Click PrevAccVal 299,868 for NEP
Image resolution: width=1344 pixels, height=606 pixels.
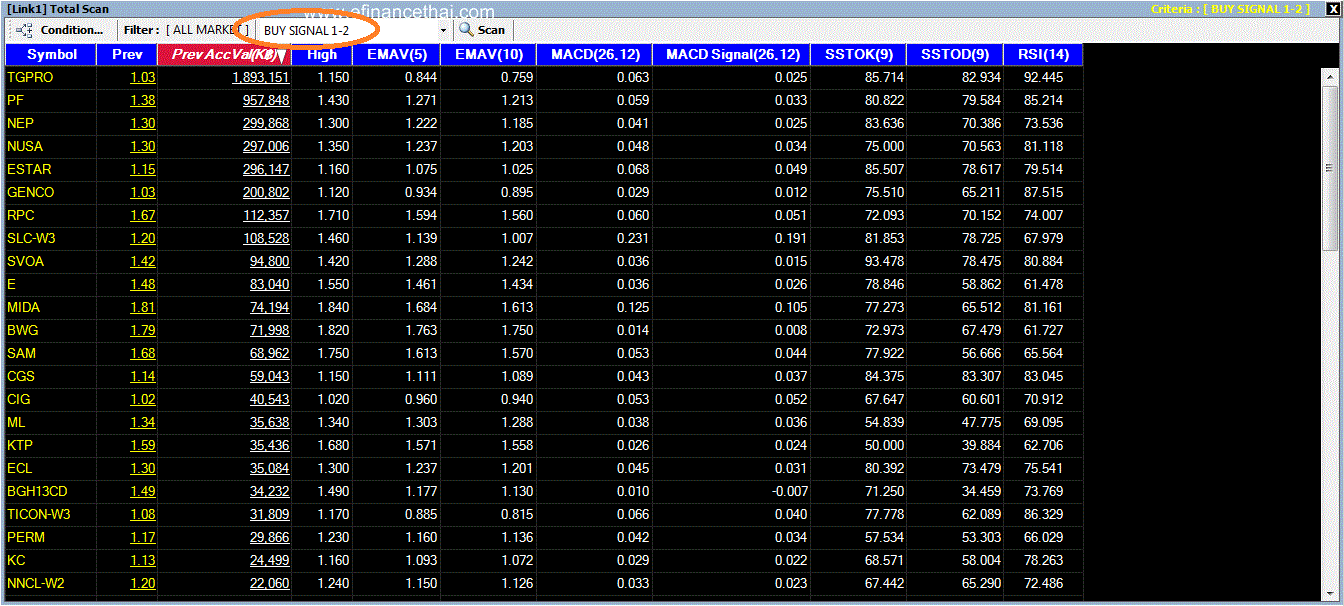click(x=266, y=123)
